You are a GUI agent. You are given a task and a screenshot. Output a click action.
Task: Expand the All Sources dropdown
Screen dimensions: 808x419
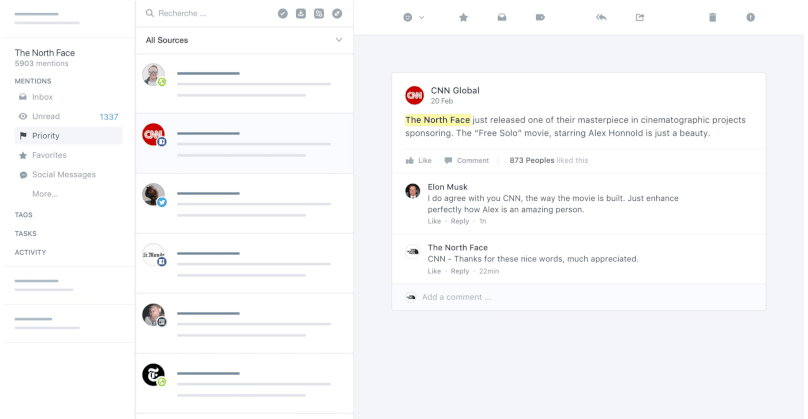(x=244, y=40)
